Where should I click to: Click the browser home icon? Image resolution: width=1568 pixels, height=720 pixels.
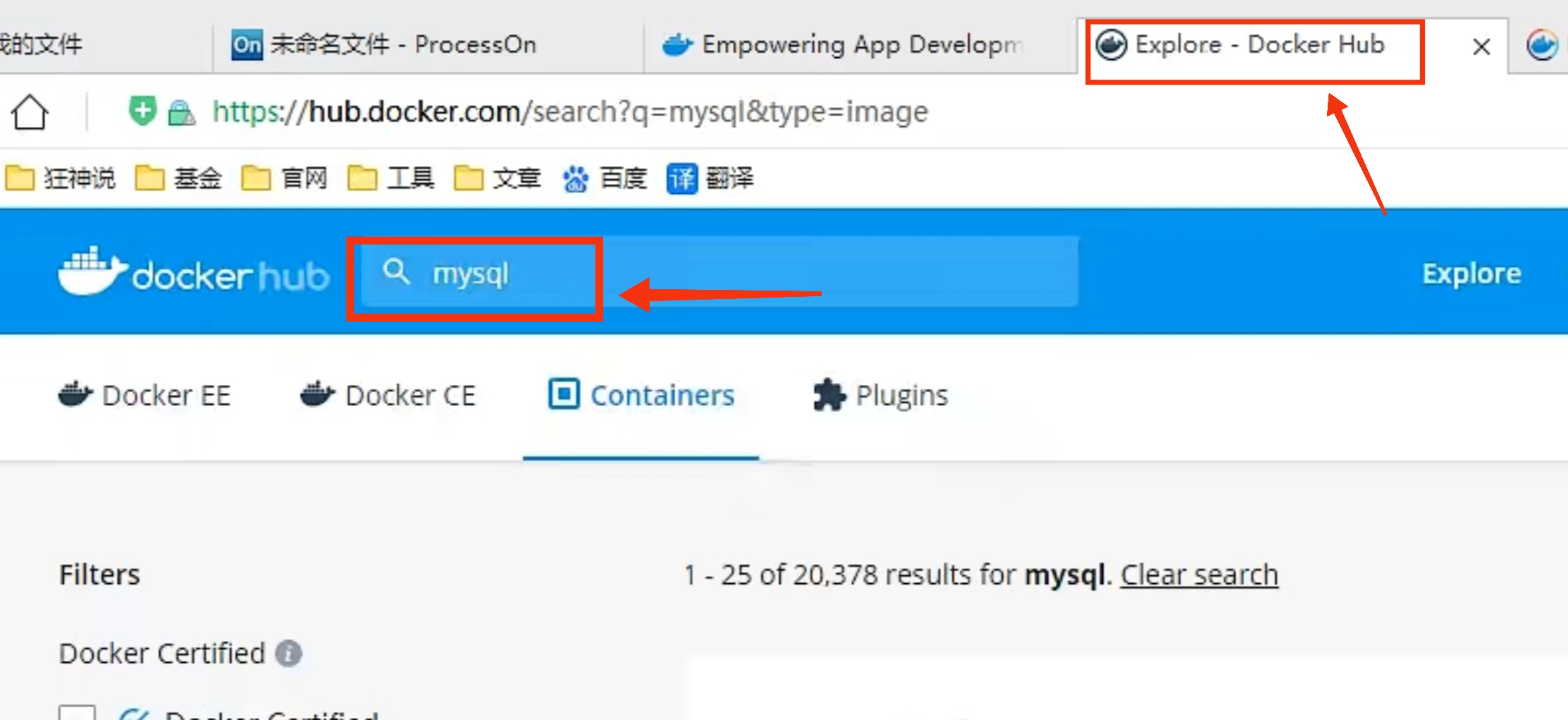(x=30, y=112)
